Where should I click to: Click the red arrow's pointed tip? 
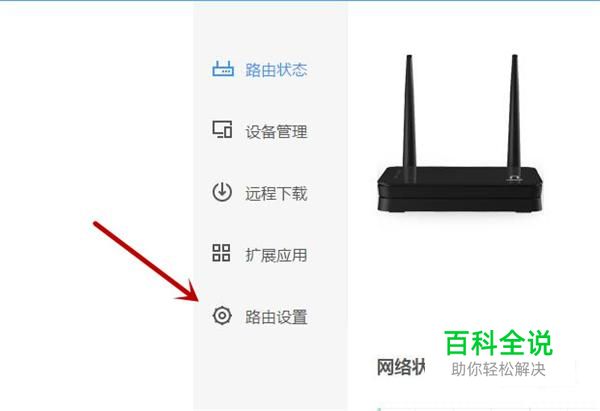[x=195, y=298]
